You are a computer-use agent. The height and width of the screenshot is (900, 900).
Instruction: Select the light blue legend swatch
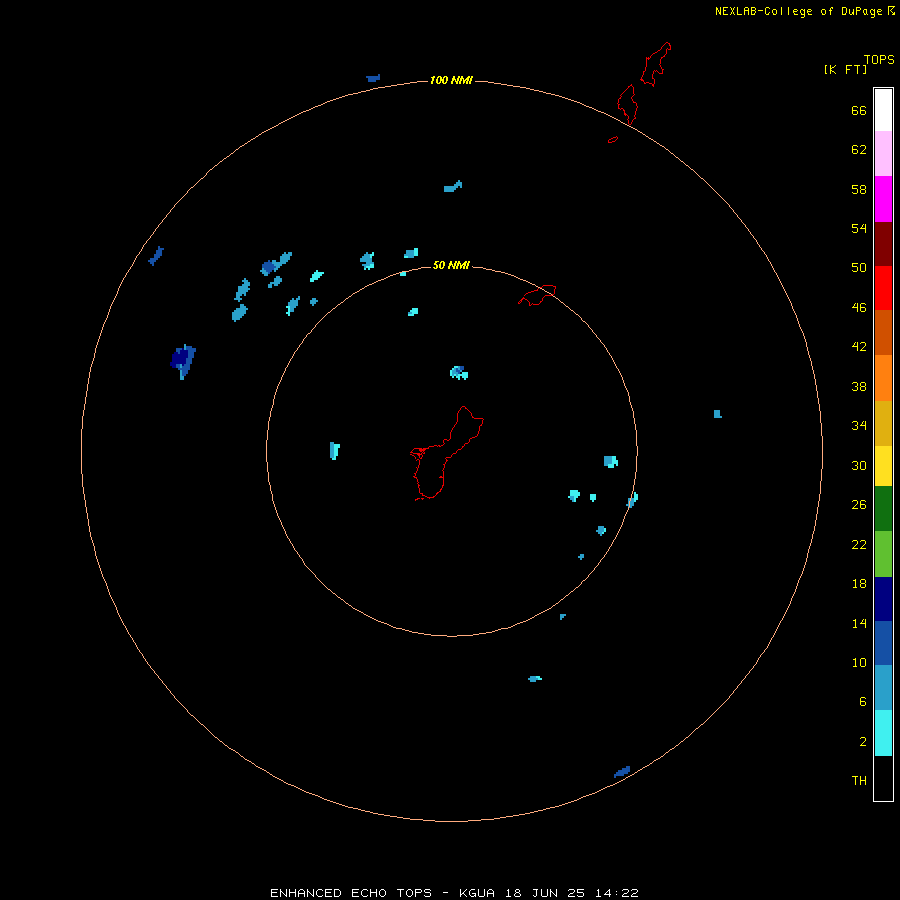(x=883, y=688)
